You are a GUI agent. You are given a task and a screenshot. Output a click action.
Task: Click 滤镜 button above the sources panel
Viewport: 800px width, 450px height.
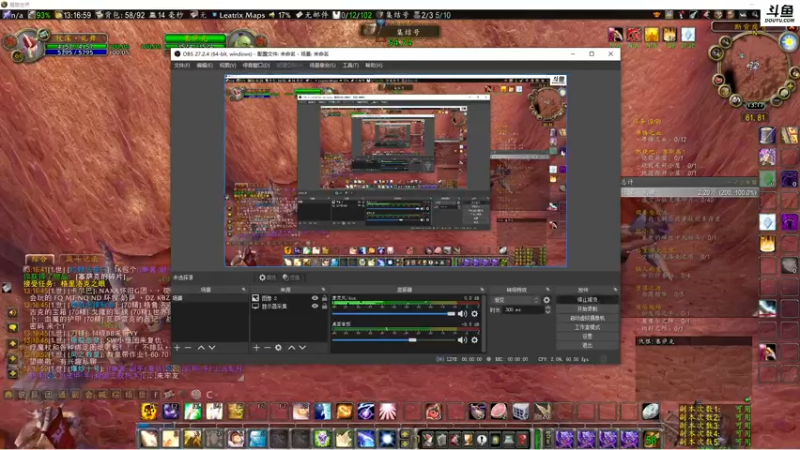291,278
